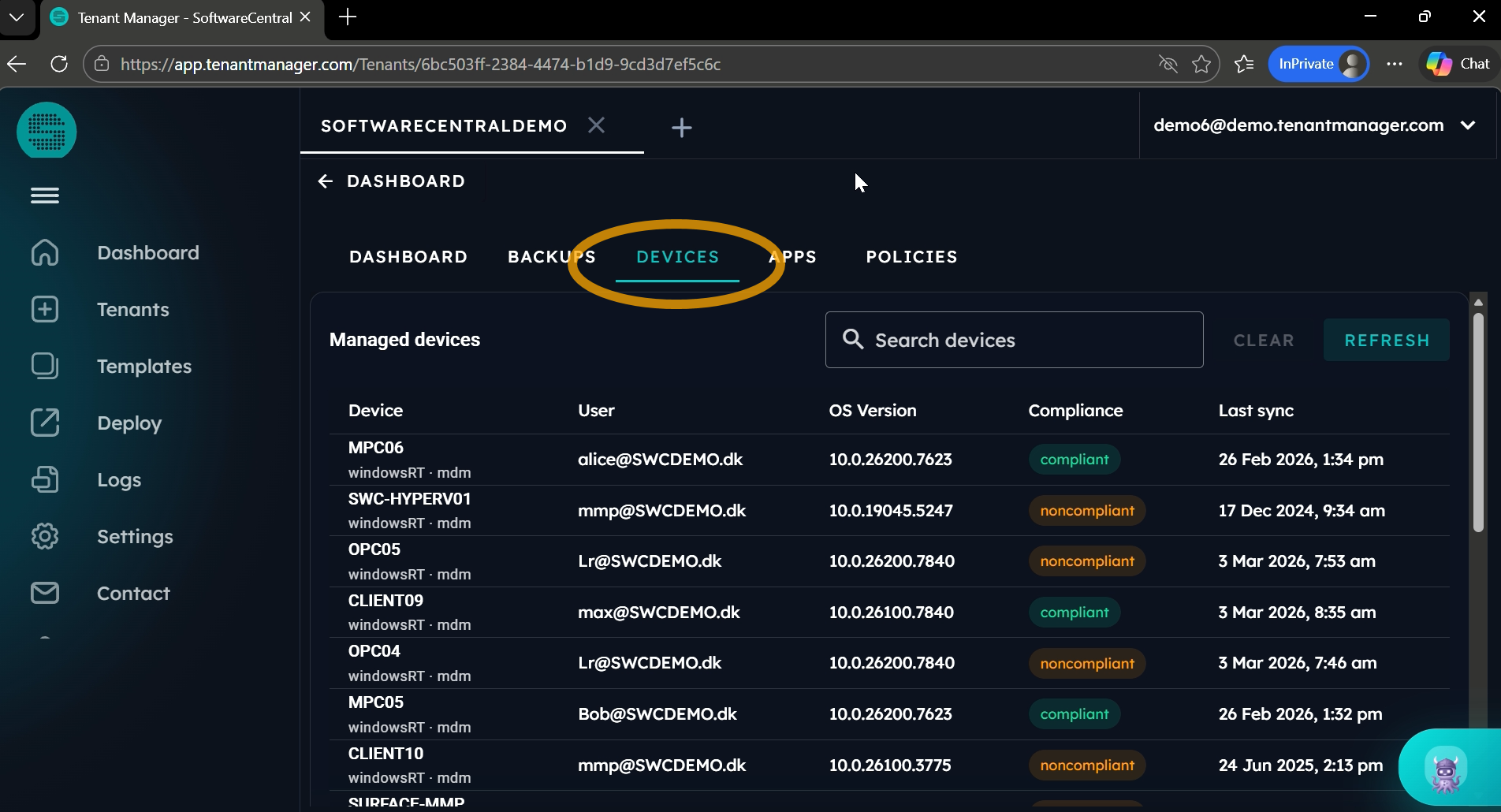Click the Search devices input field
The image size is (1501, 812).
coord(1025,340)
